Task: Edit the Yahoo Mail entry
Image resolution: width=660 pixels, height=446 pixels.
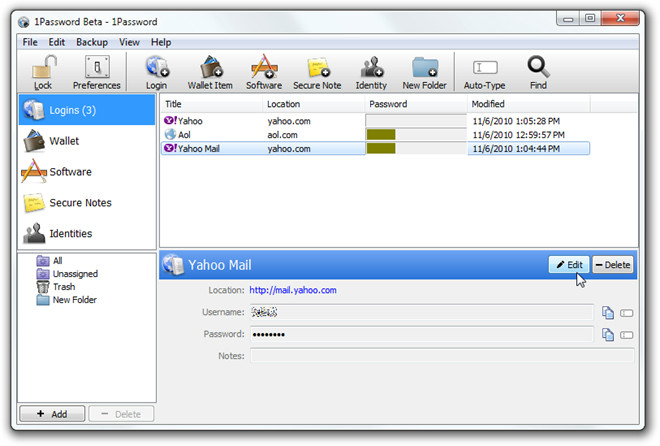Action: (569, 265)
